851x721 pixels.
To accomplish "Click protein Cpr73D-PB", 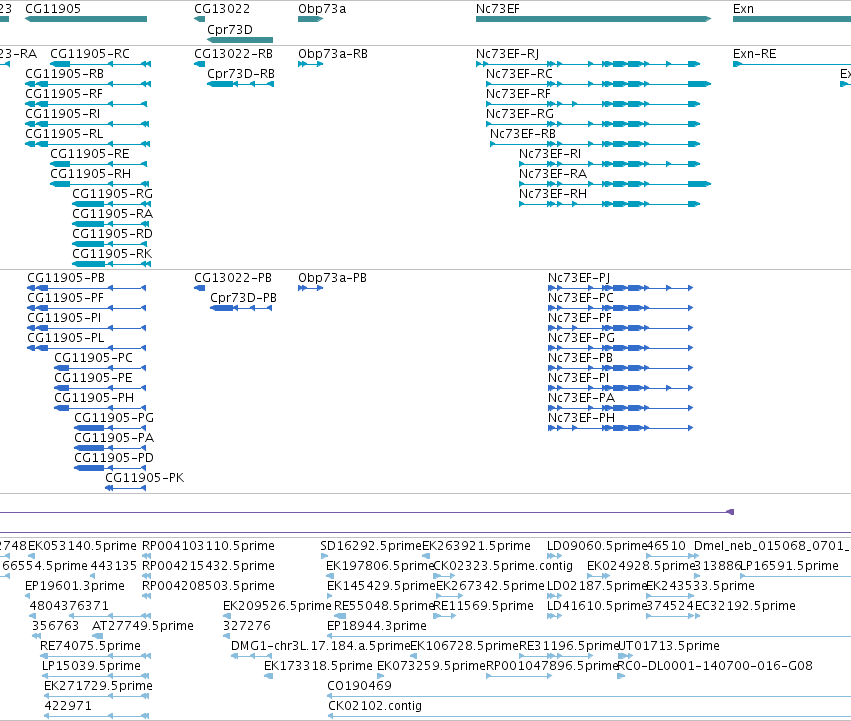I will 243,298.
